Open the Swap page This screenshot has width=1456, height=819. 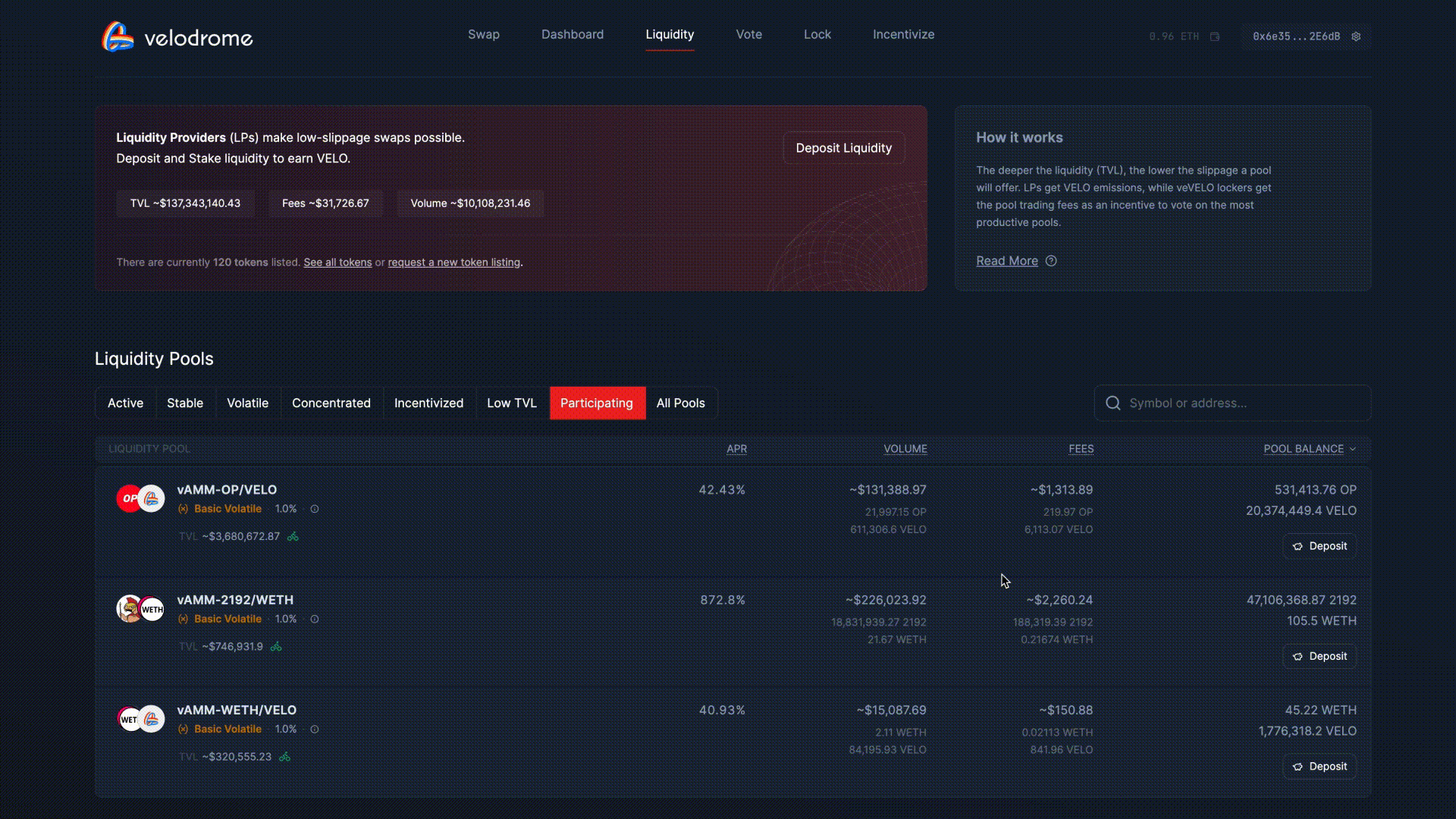[483, 35]
